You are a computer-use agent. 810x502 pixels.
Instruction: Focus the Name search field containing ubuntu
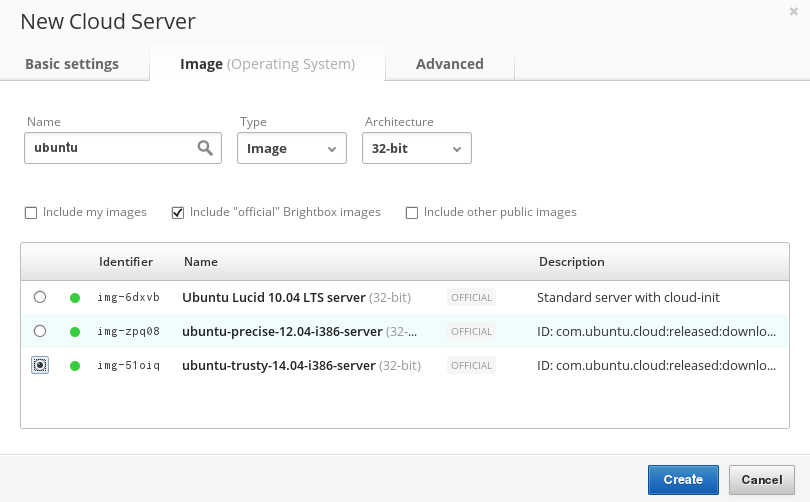123,148
